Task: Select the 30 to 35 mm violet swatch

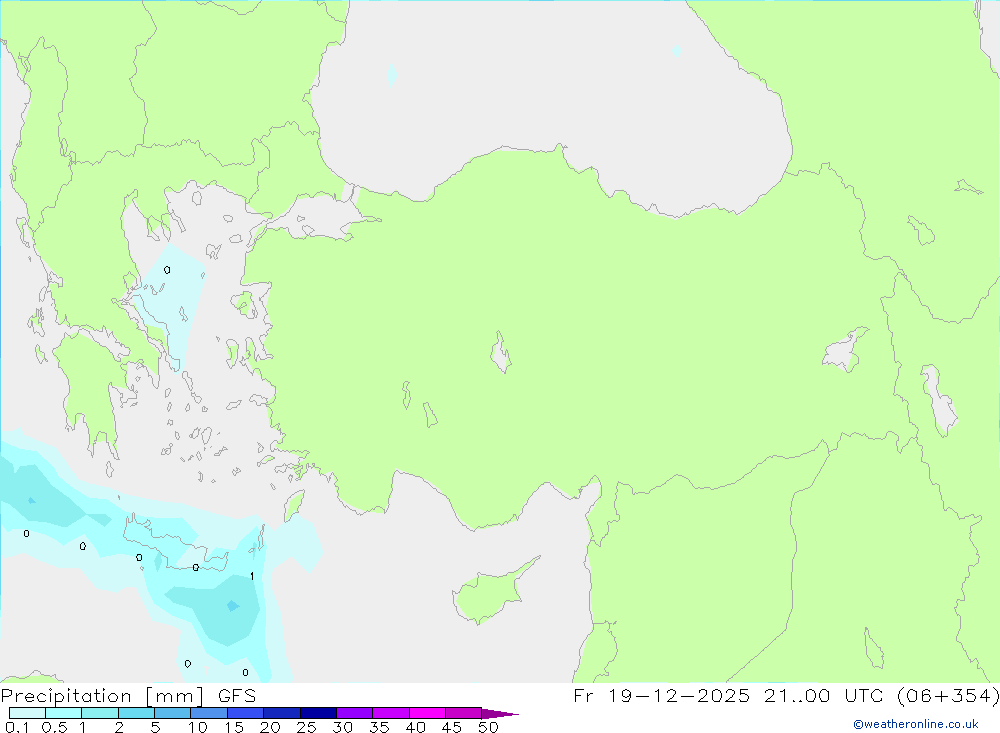Action: [355, 713]
